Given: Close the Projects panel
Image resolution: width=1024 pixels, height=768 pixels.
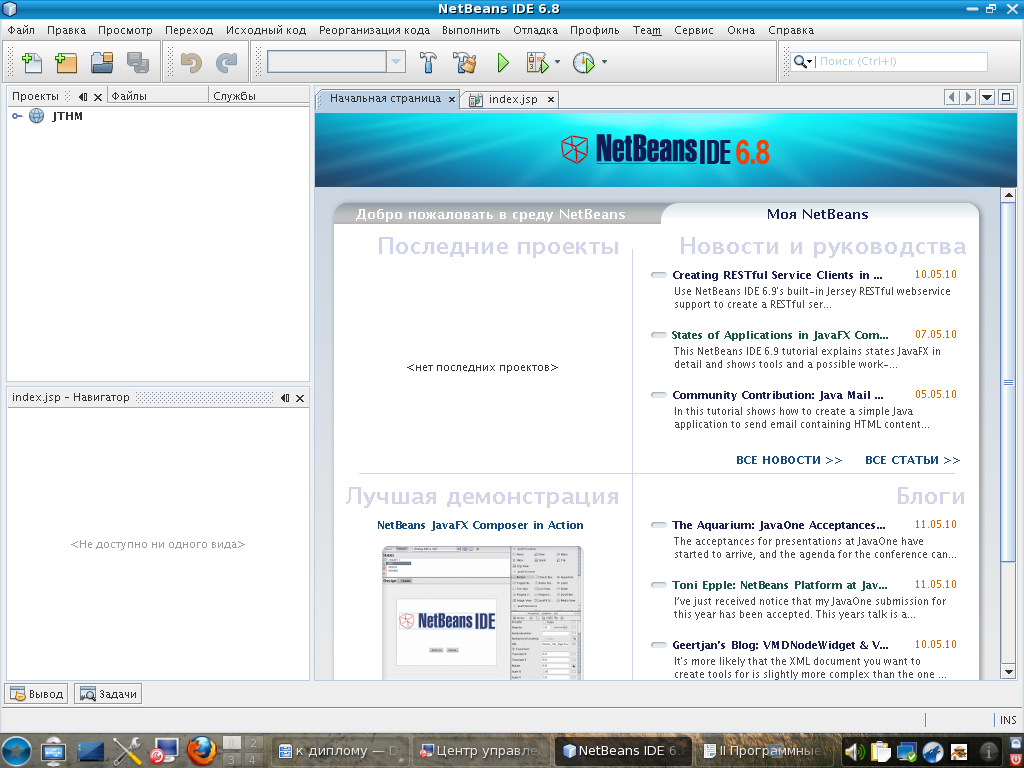Looking at the screenshot, I should click(x=98, y=97).
